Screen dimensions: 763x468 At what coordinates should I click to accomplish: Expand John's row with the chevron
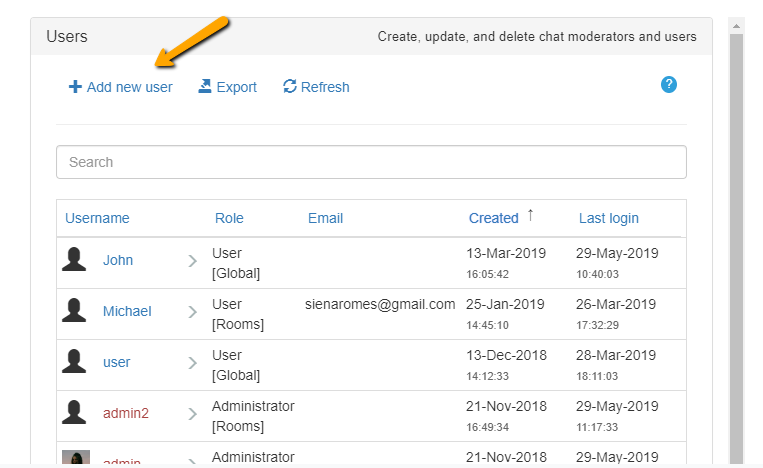tap(192, 261)
